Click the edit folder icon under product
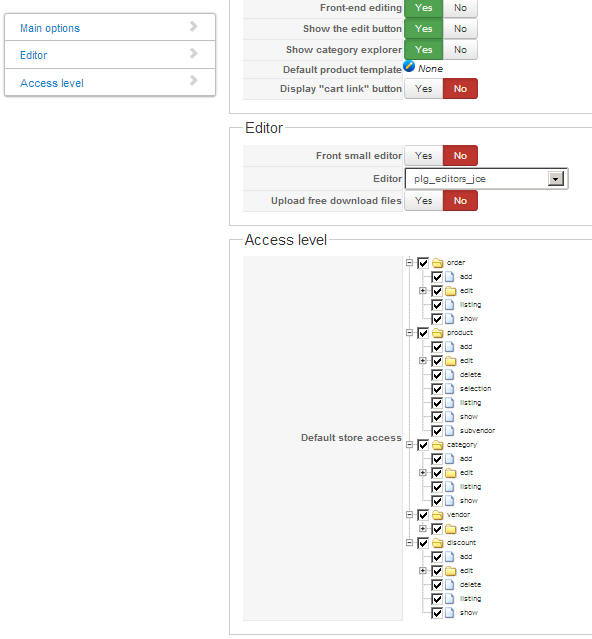Viewport: 592px width, 639px height. pos(451,361)
